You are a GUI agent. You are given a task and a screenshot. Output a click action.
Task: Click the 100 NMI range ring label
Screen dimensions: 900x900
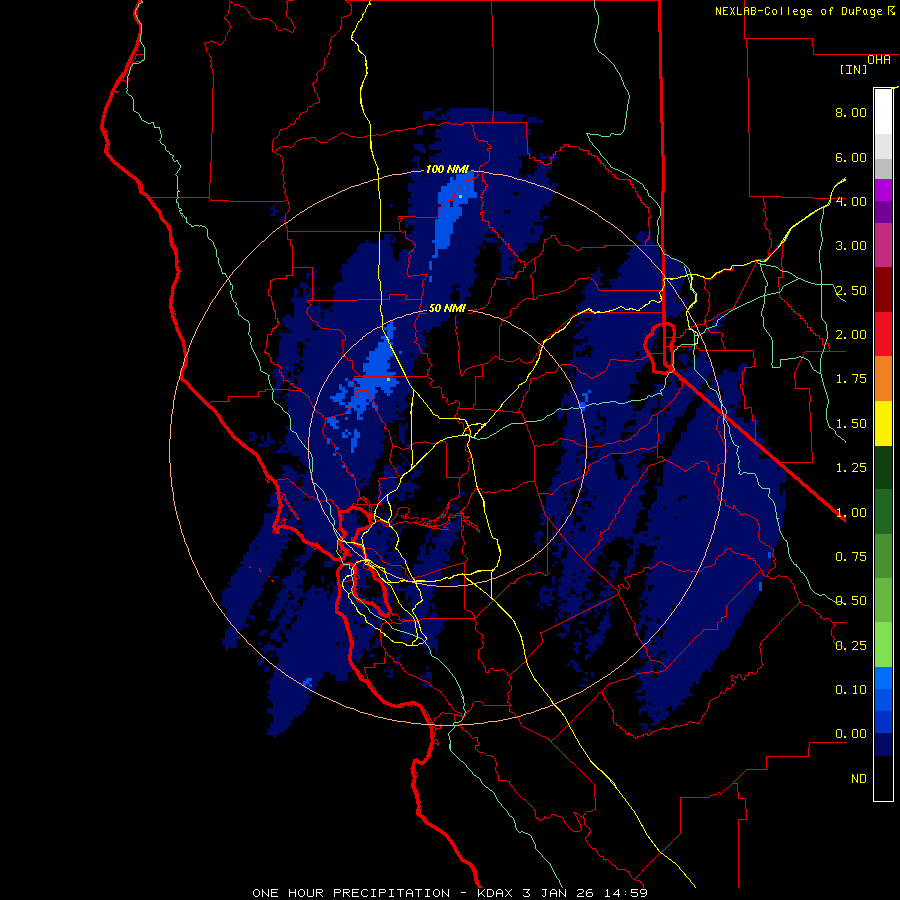tap(447, 169)
